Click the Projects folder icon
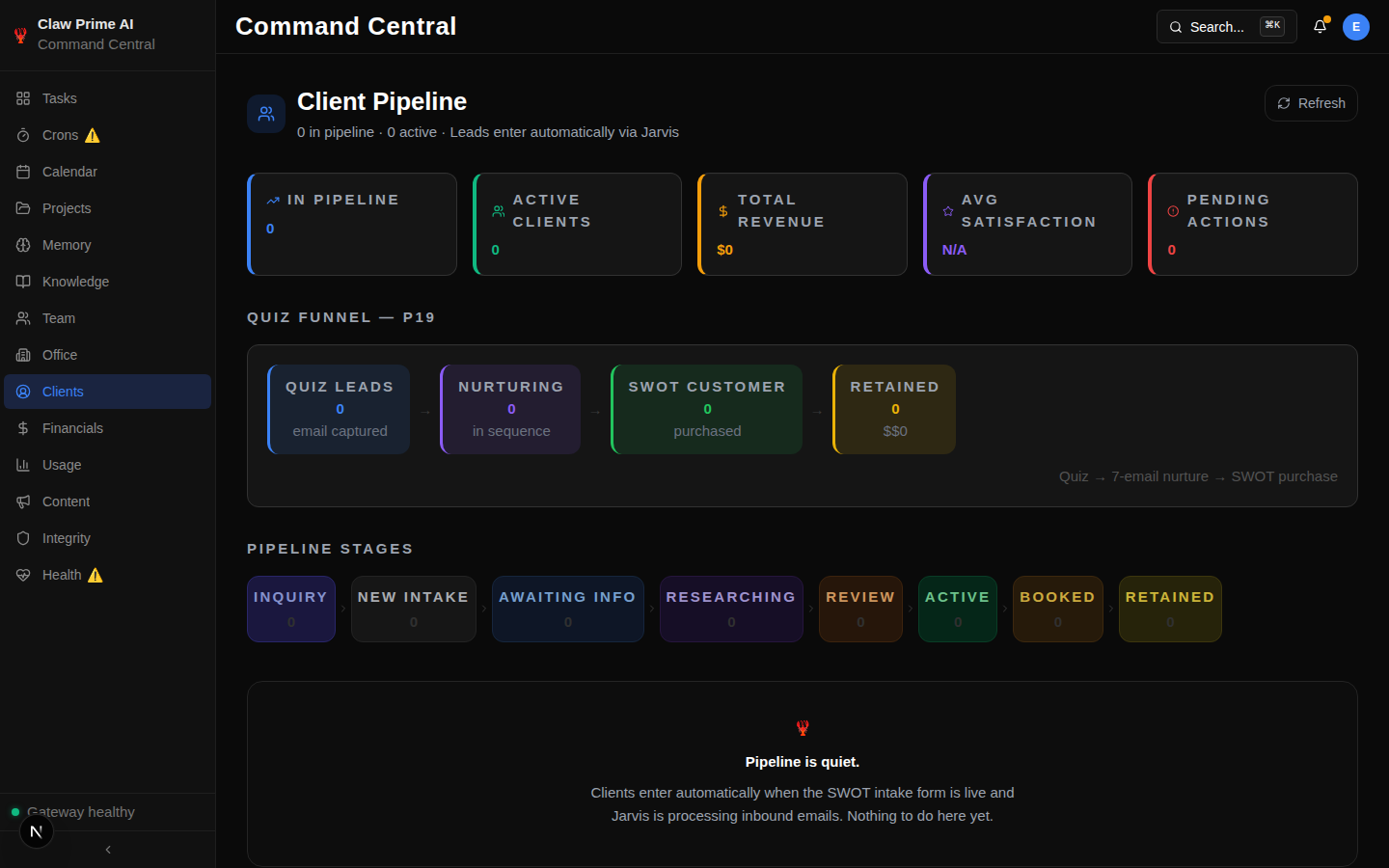 (23, 208)
